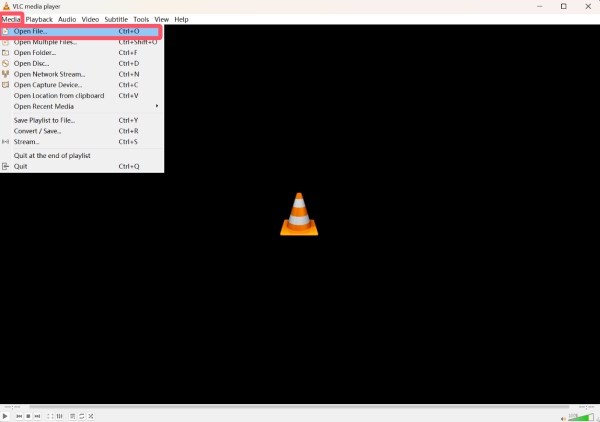Click the Open Network Stream icon
The height and width of the screenshot is (422, 600).
[5, 74]
